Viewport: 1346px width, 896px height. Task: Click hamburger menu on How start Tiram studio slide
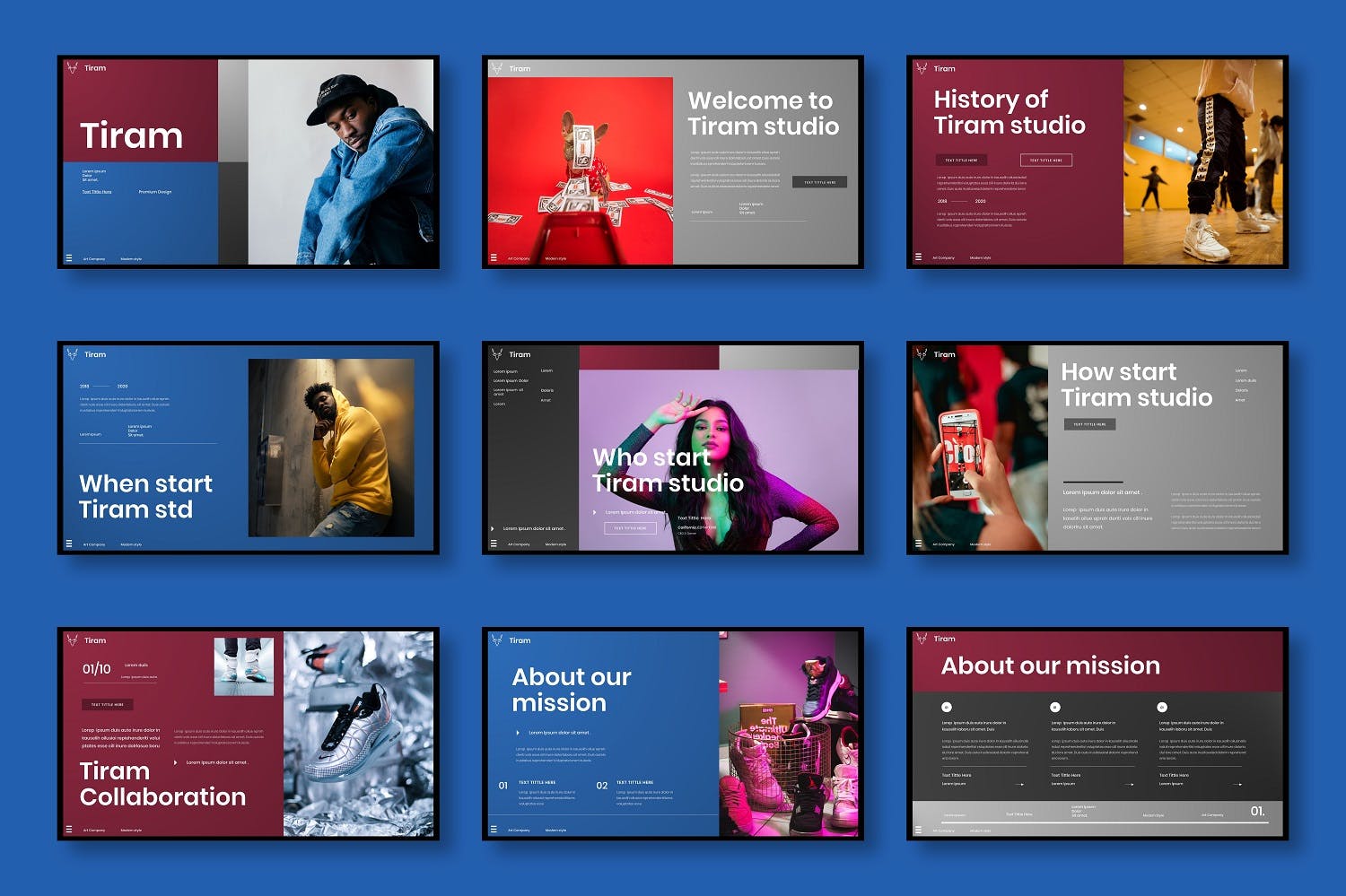[918, 544]
